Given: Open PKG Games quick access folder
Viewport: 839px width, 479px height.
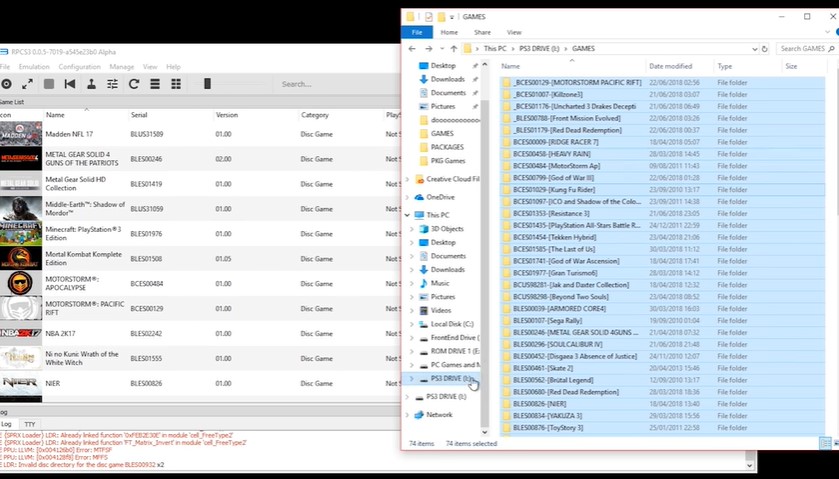Looking at the screenshot, I should pyautogui.click(x=448, y=161).
